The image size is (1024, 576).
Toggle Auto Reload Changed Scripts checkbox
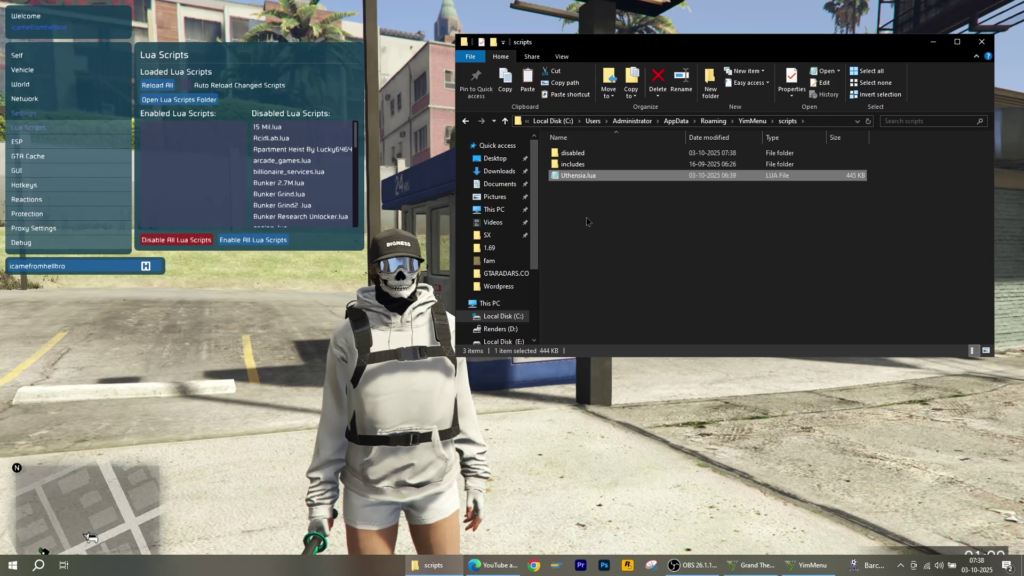click(185, 85)
